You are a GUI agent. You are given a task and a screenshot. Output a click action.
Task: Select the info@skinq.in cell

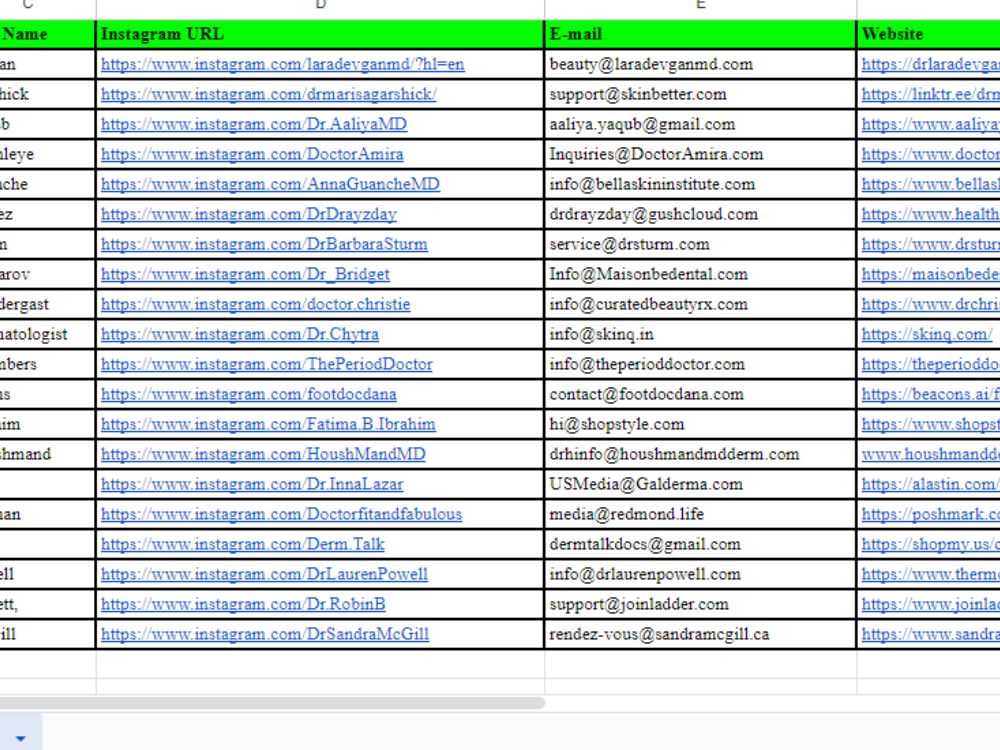point(700,334)
